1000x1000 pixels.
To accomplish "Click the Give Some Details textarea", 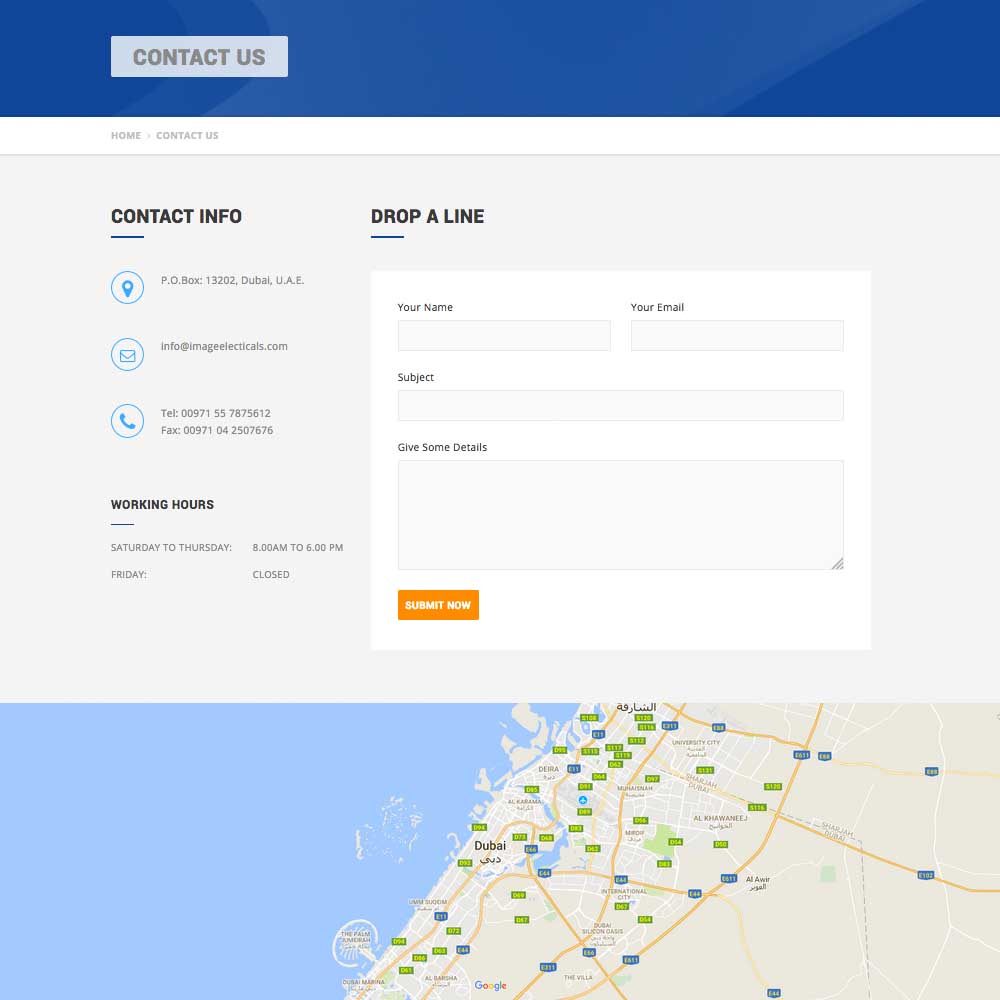I will click(x=620, y=514).
